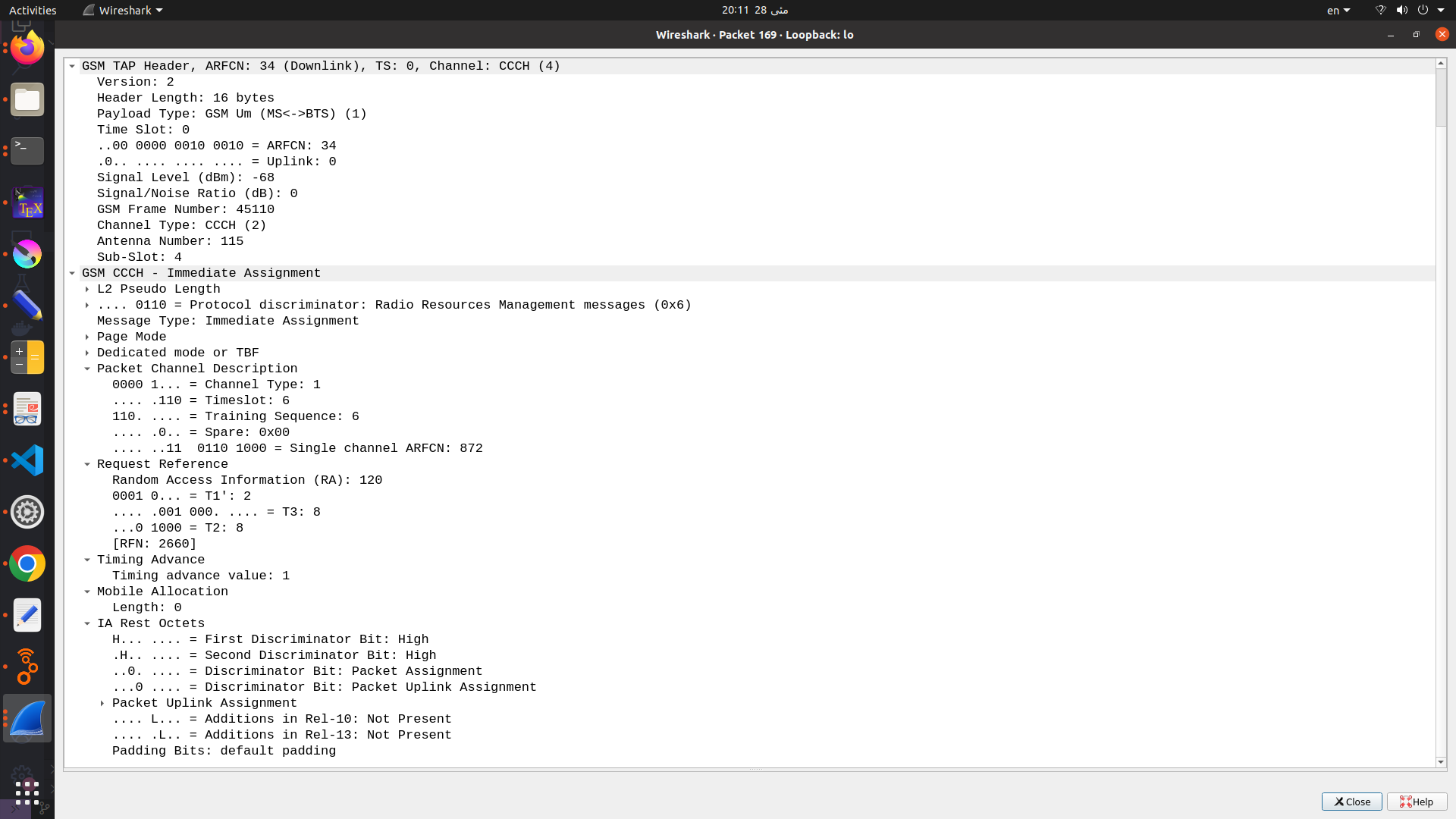
Task: Open the orange wireless nodes app icon
Action: point(27,667)
